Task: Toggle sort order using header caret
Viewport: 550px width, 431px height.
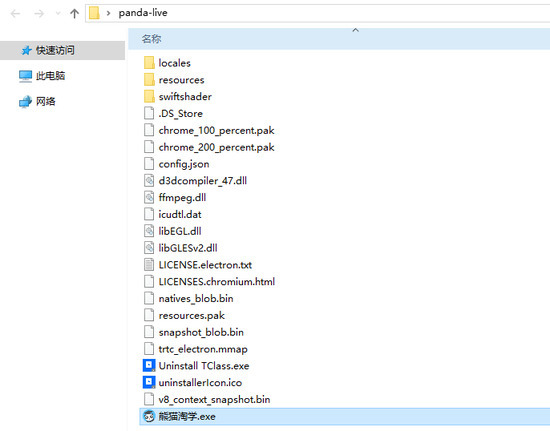Action: tap(355, 30)
